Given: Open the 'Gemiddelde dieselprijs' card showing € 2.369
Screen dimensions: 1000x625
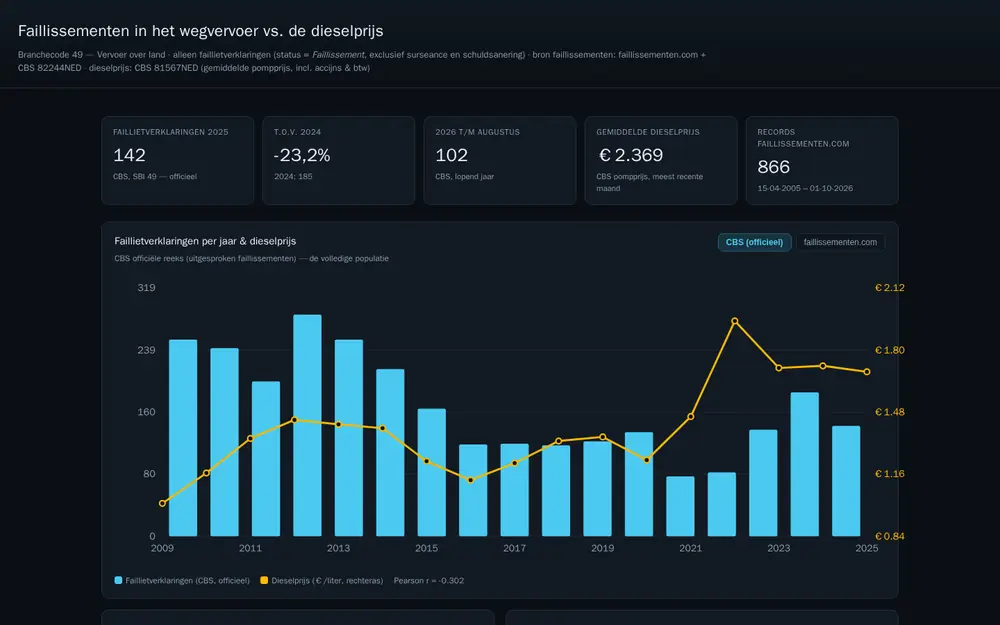Looking at the screenshot, I should (x=661, y=160).
